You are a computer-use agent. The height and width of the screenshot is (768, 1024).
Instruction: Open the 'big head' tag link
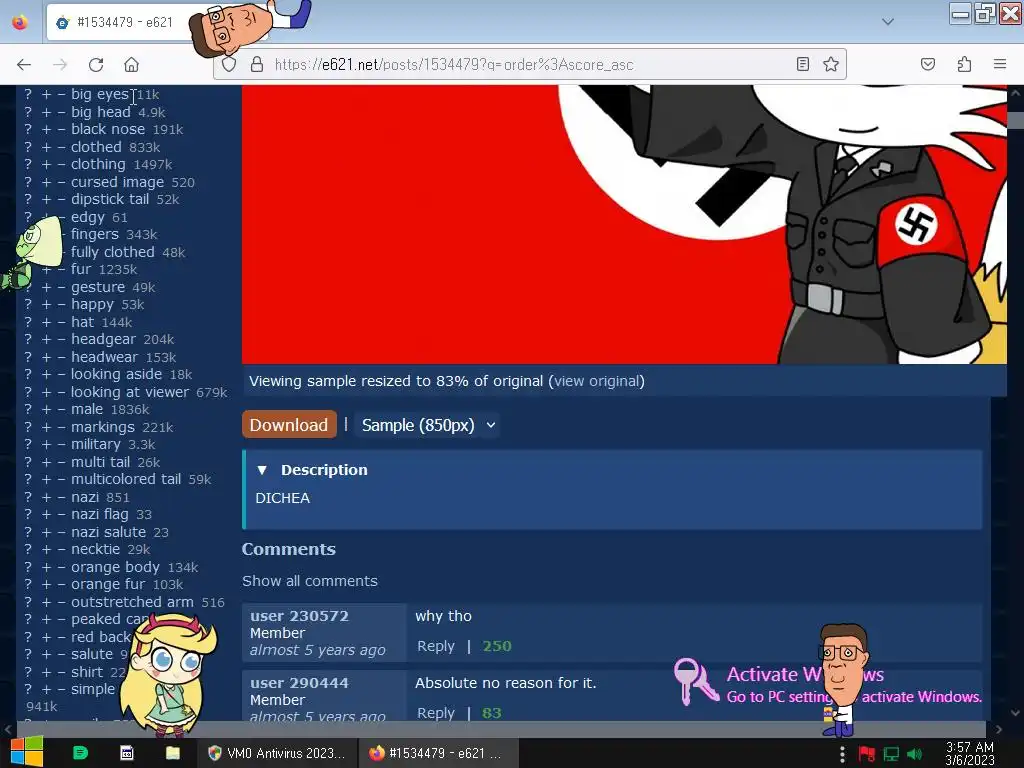click(101, 112)
